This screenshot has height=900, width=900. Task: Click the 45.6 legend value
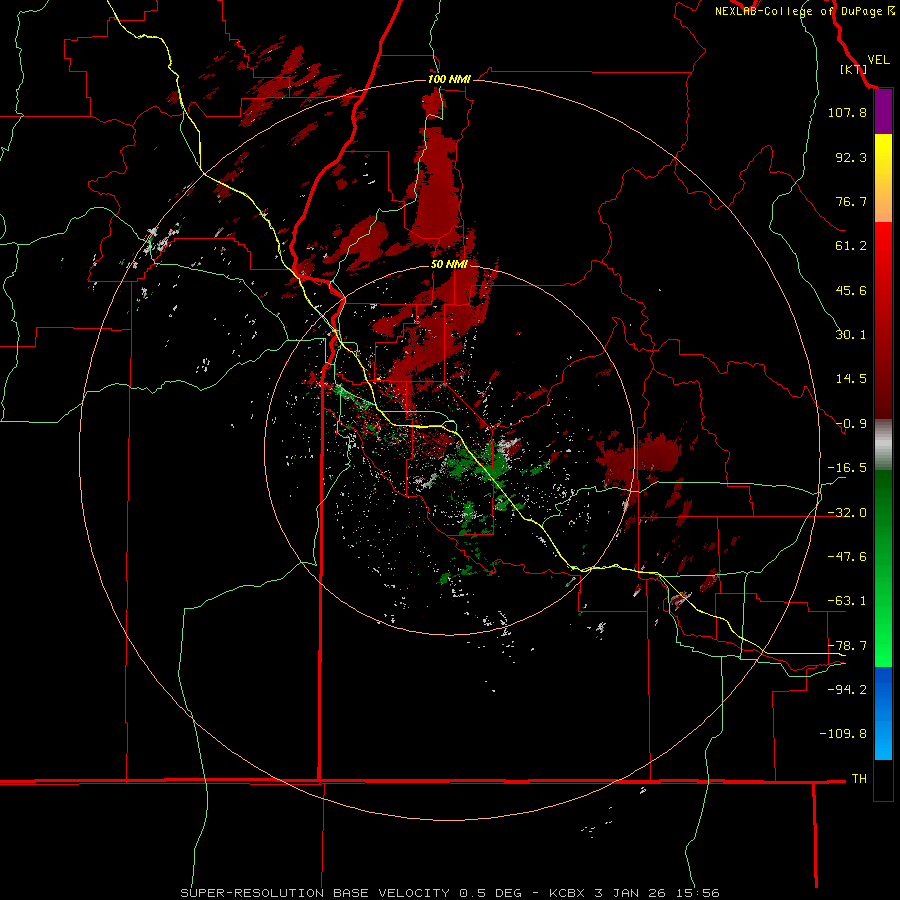(851, 290)
